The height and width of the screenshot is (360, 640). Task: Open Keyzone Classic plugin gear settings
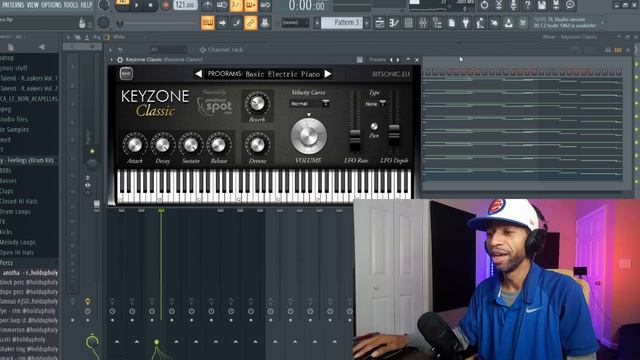(x=120, y=60)
